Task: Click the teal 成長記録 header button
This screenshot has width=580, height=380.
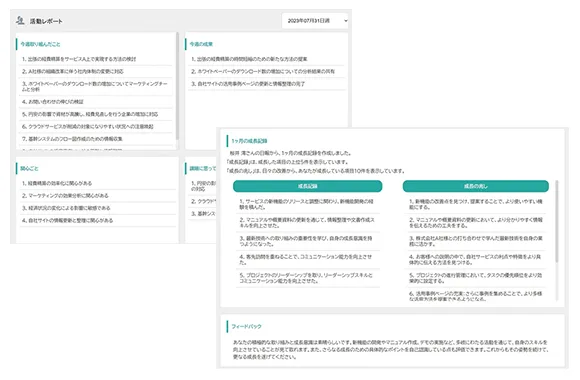Action: 307,186
